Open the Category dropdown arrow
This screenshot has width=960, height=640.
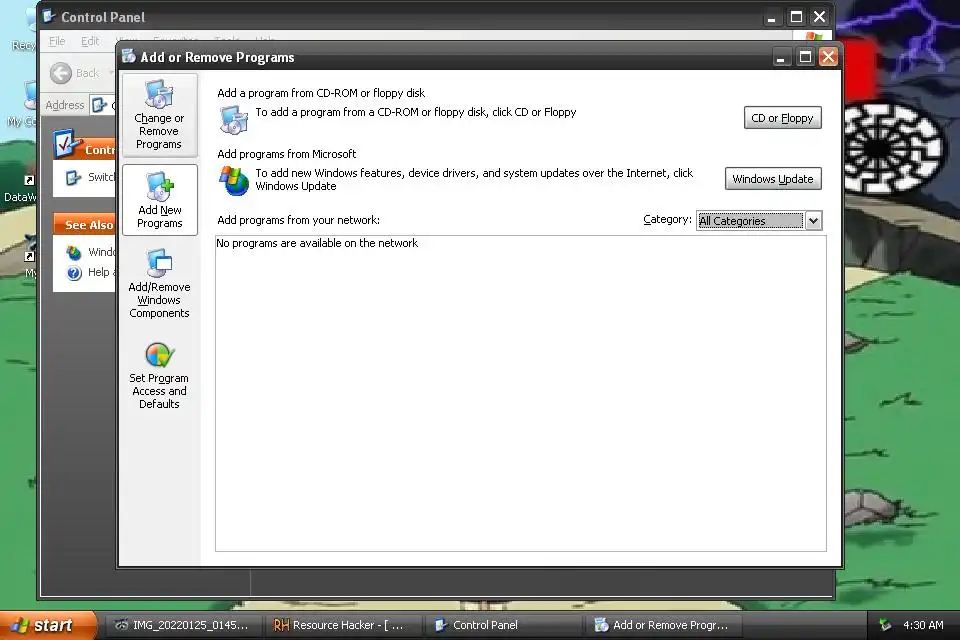tap(813, 220)
